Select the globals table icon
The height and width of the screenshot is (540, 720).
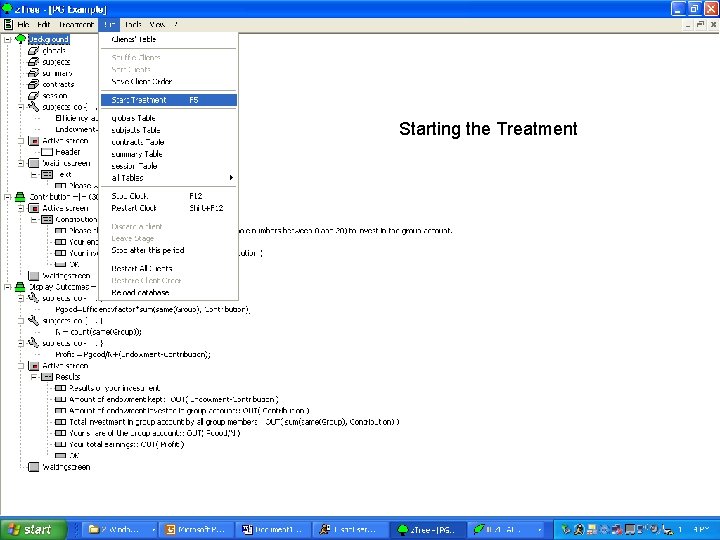(33, 51)
